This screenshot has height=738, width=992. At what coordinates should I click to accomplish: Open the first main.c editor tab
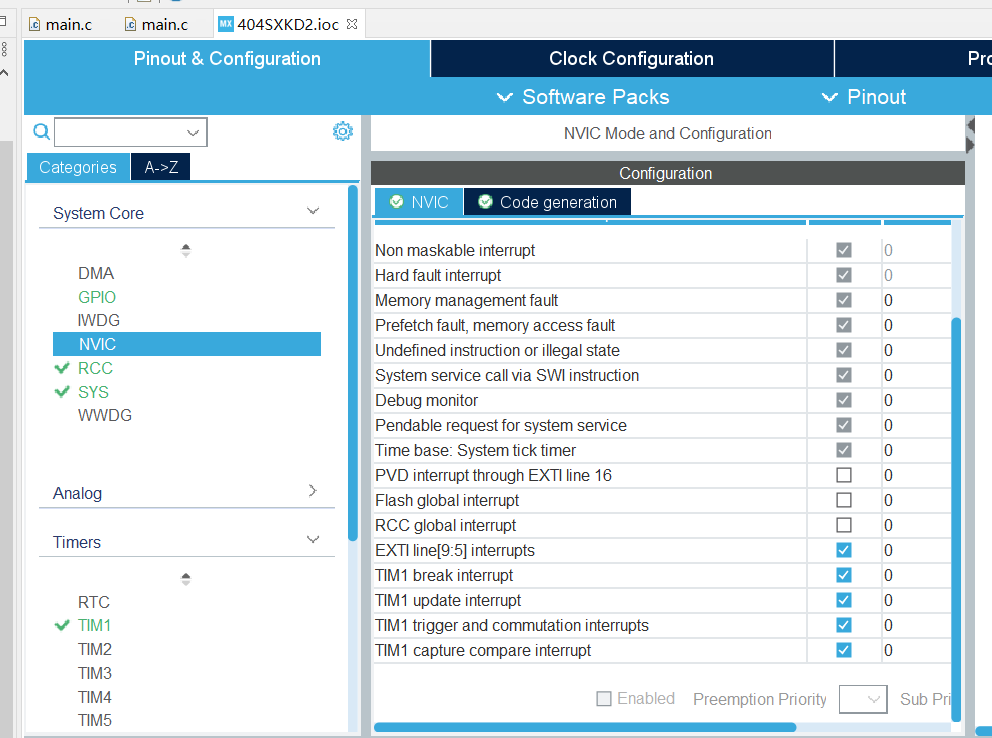click(61, 24)
